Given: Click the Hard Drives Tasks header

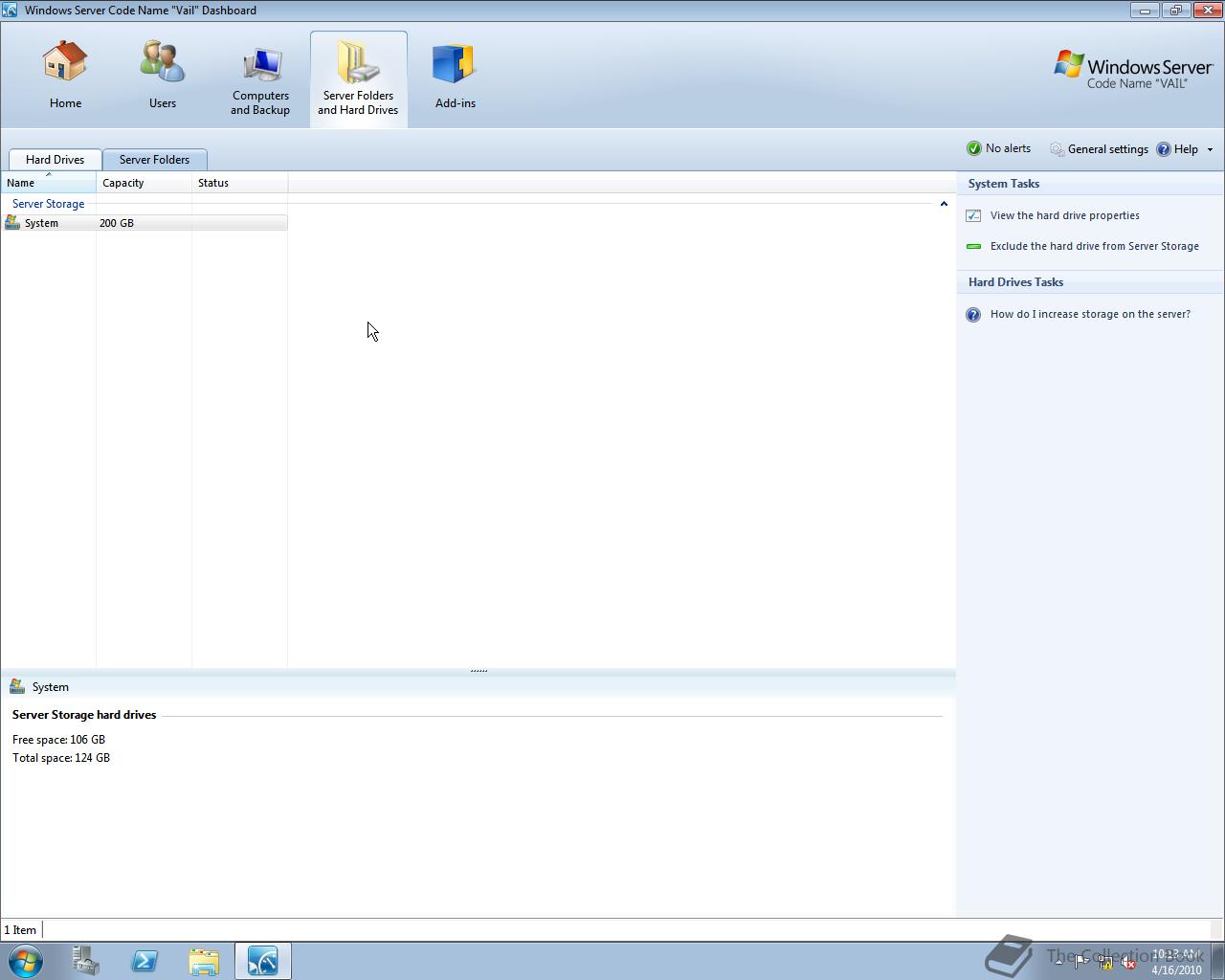Looking at the screenshot, I should click(x=1015, y=282).
